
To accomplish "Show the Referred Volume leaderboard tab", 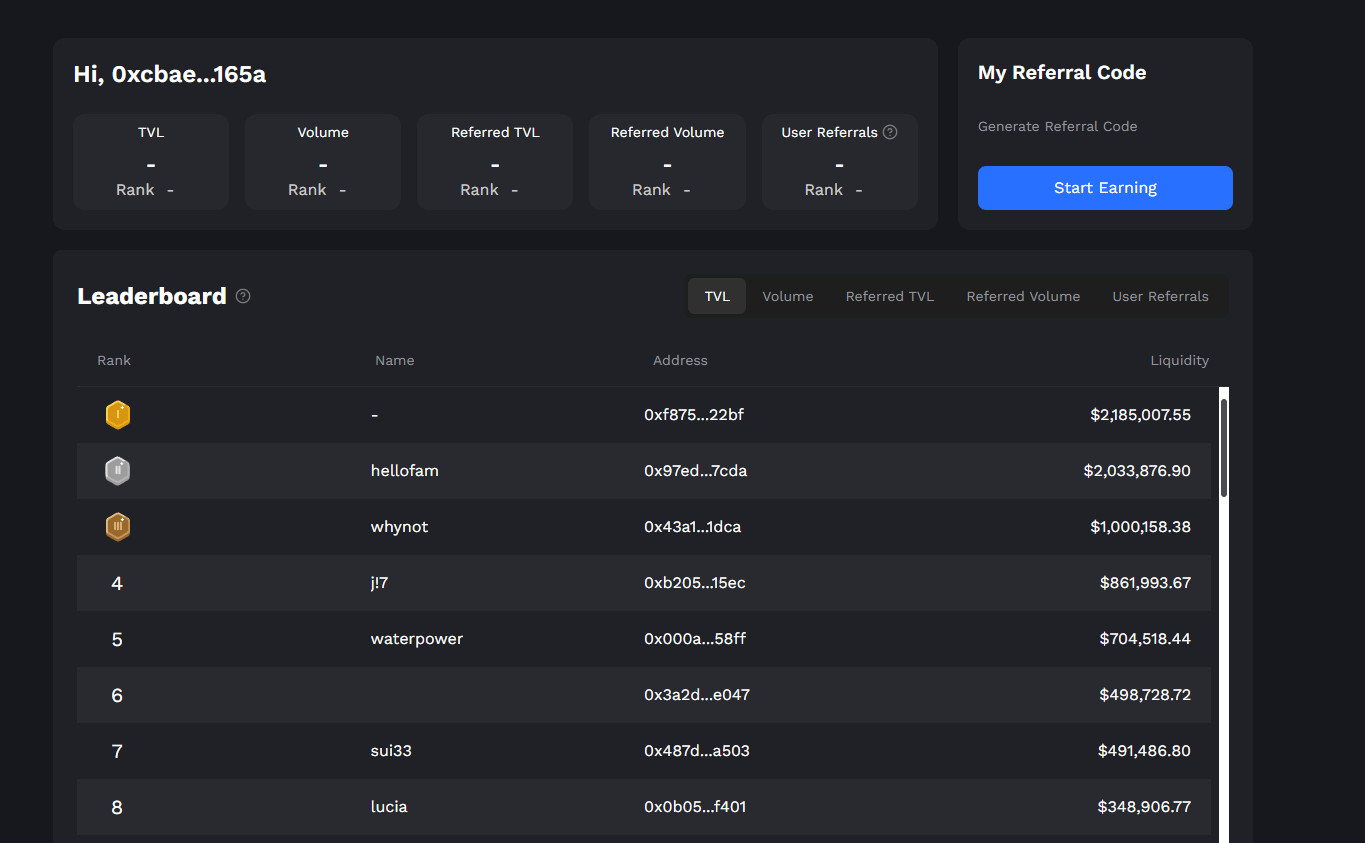I will (x=1023, y=296).
